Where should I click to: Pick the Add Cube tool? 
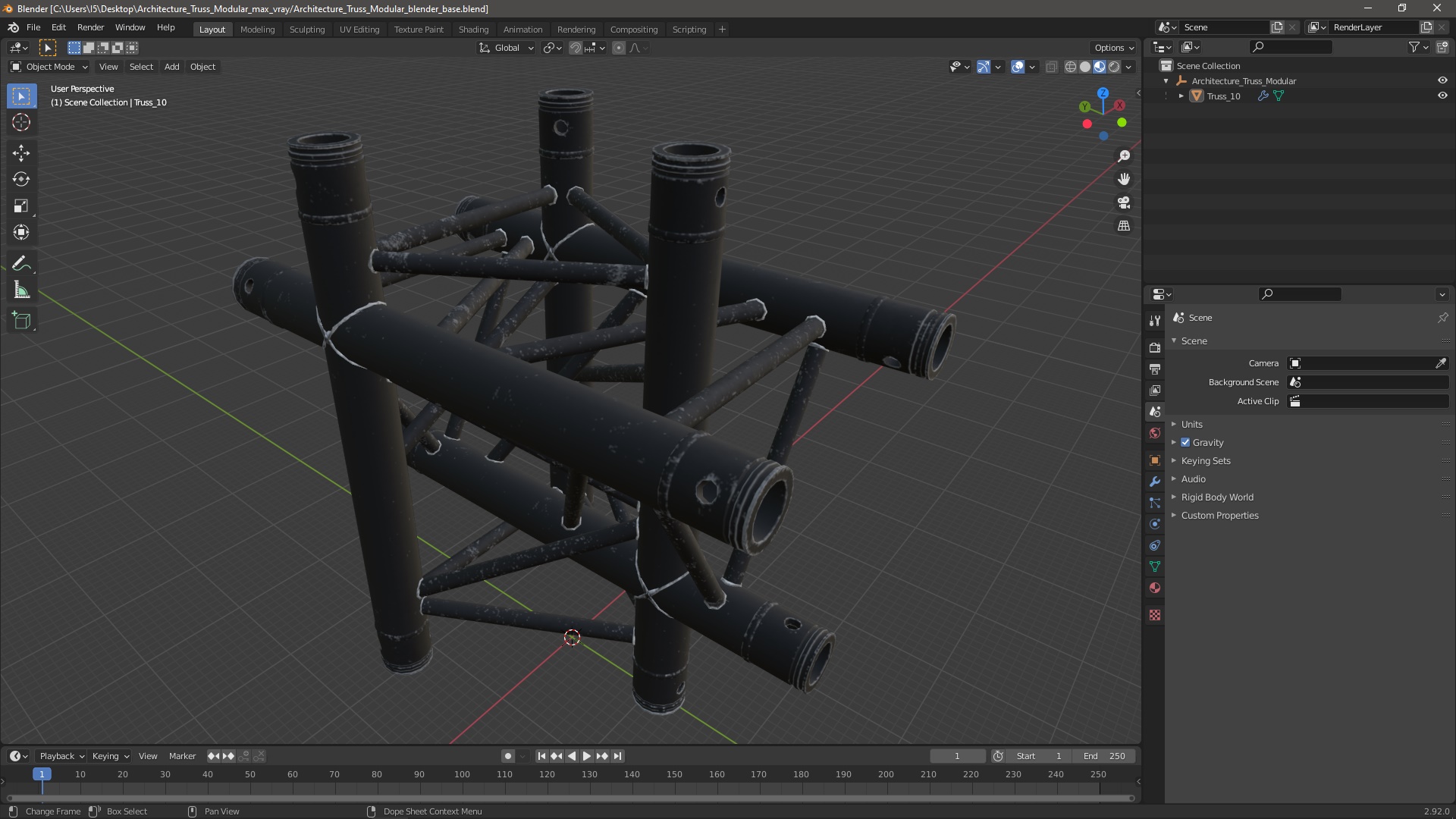tap(21, 321)
